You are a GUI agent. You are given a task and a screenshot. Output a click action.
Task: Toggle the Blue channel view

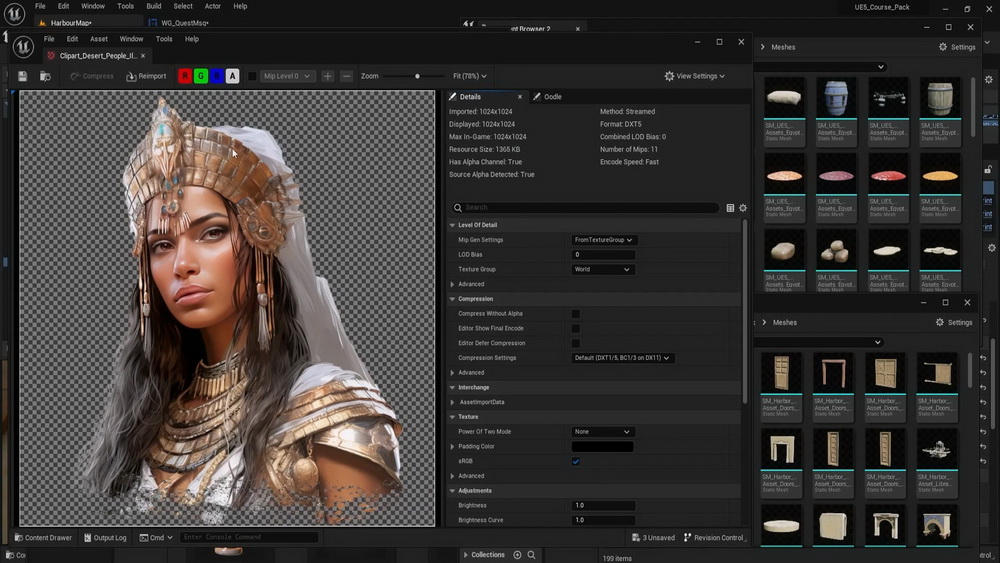coord(217,76)
